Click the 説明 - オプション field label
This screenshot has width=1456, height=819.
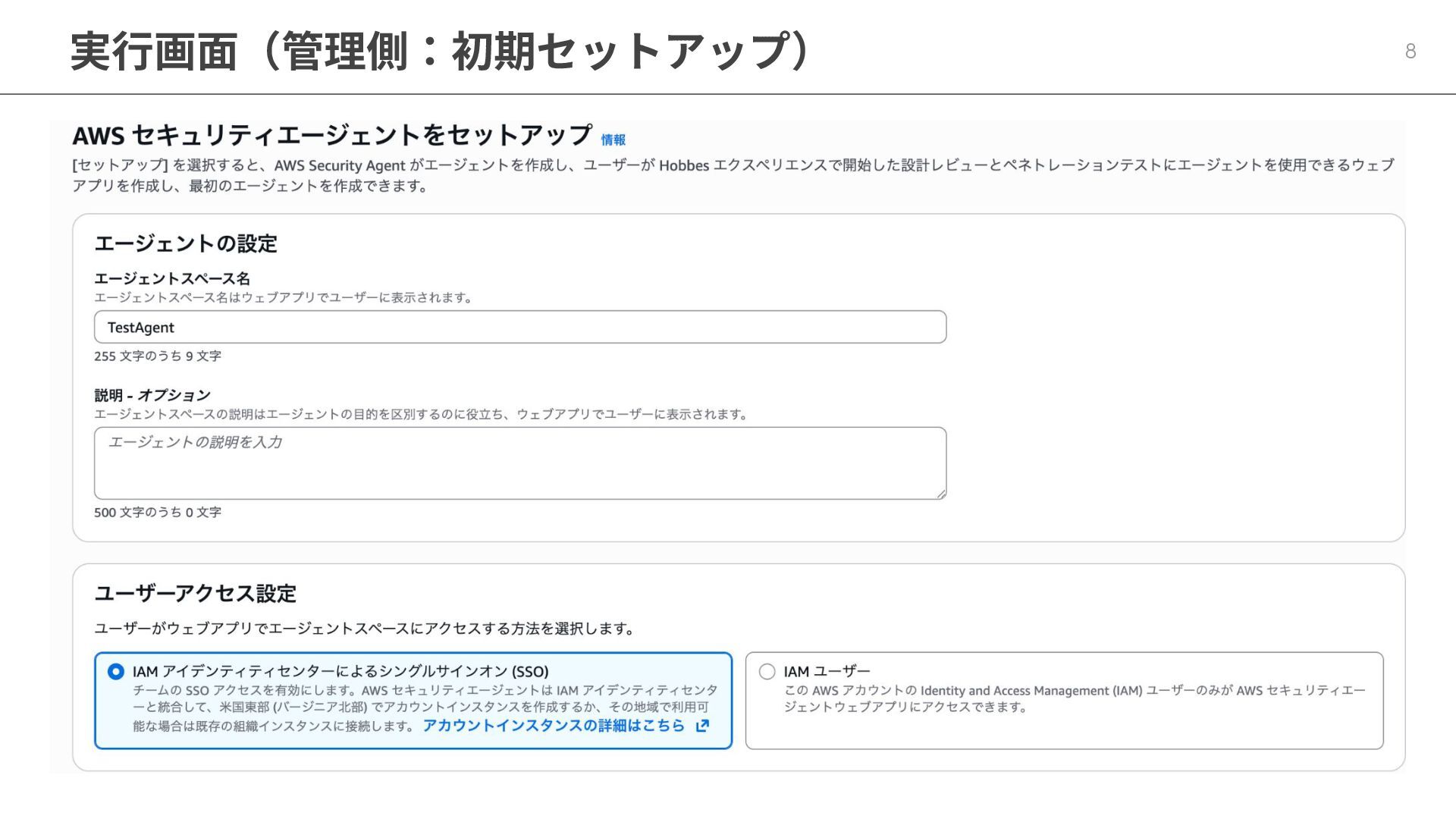pos(152,395)
